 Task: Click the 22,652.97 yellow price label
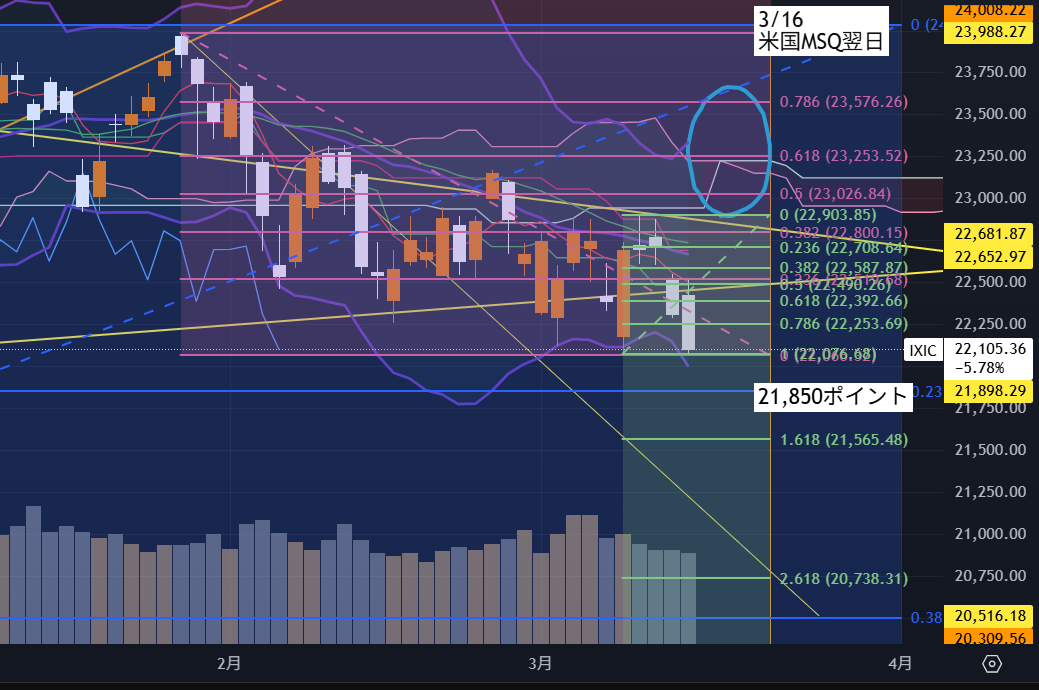coord(990,257)
